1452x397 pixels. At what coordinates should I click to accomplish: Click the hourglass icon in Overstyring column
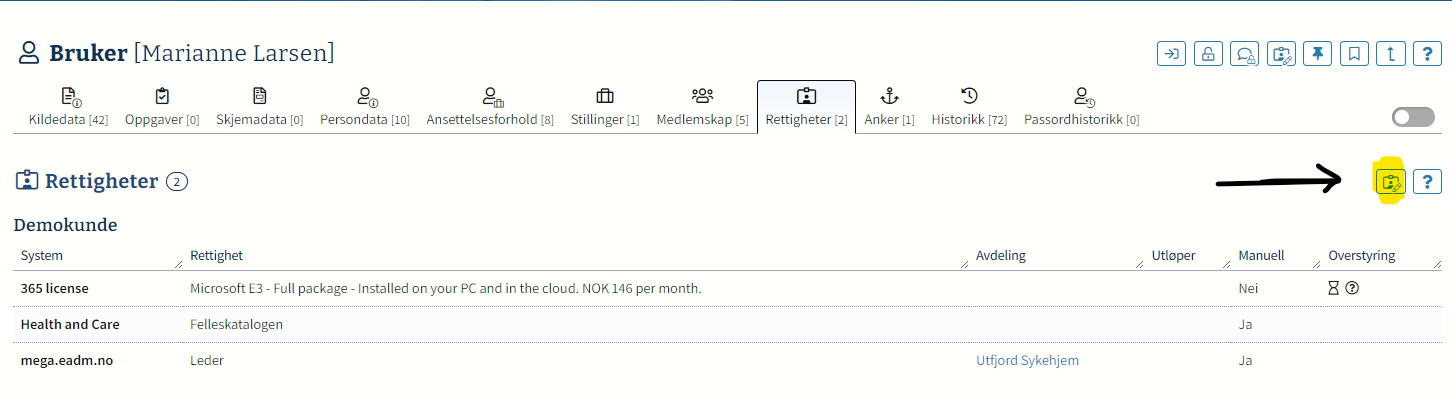point(1333,288)
